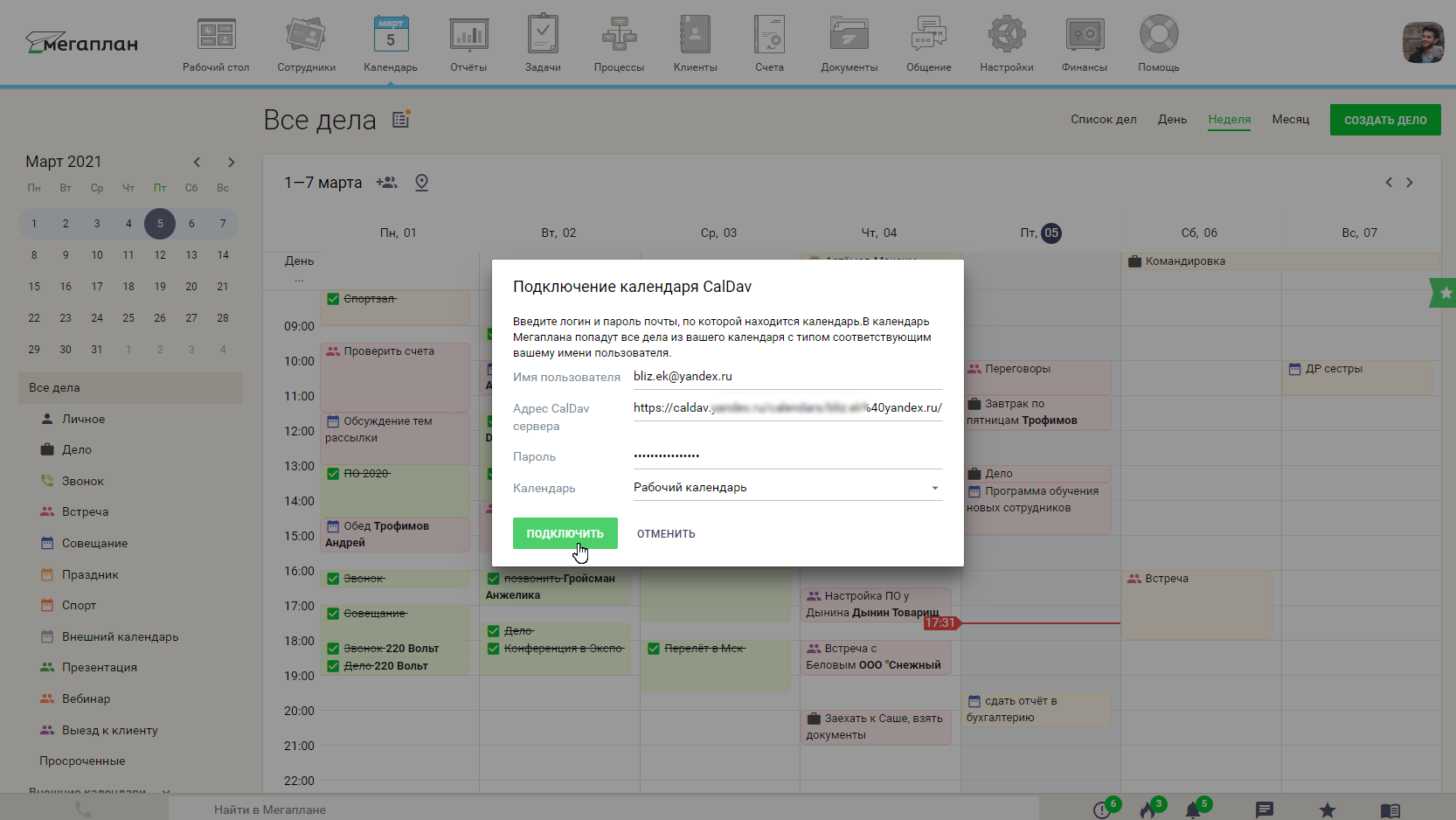Toggle the Перелёт в Мск checkbox
This screenshot has height=820, width=1456.
click(x=654, y=649)
